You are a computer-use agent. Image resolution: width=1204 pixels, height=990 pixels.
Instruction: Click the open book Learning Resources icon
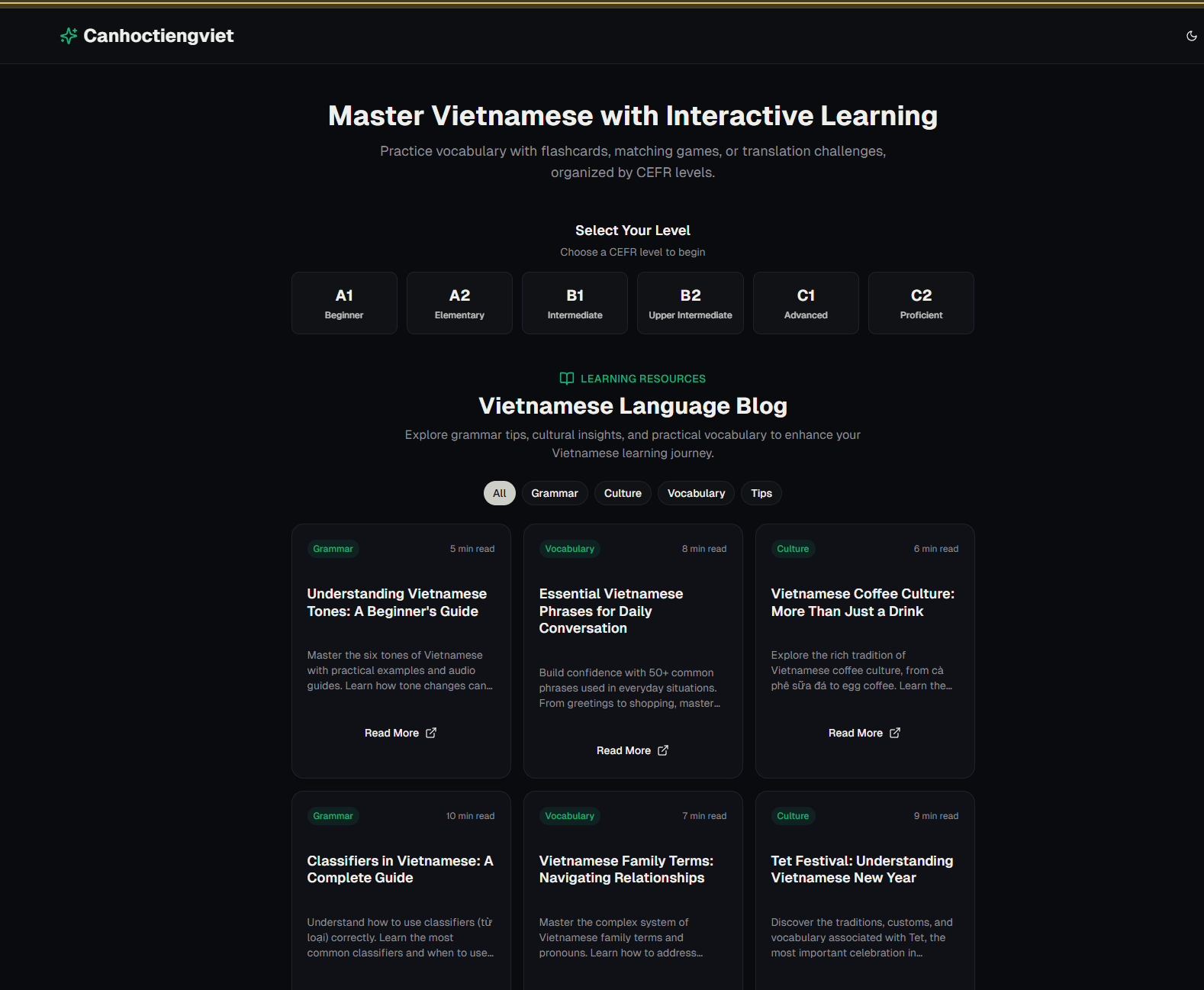[x=566, y=379]
